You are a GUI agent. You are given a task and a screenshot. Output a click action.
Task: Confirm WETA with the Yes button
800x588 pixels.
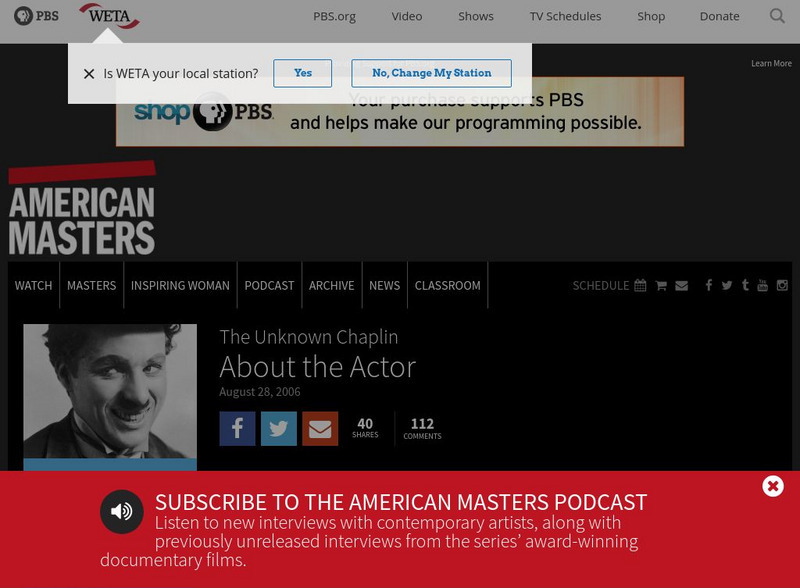303,73
